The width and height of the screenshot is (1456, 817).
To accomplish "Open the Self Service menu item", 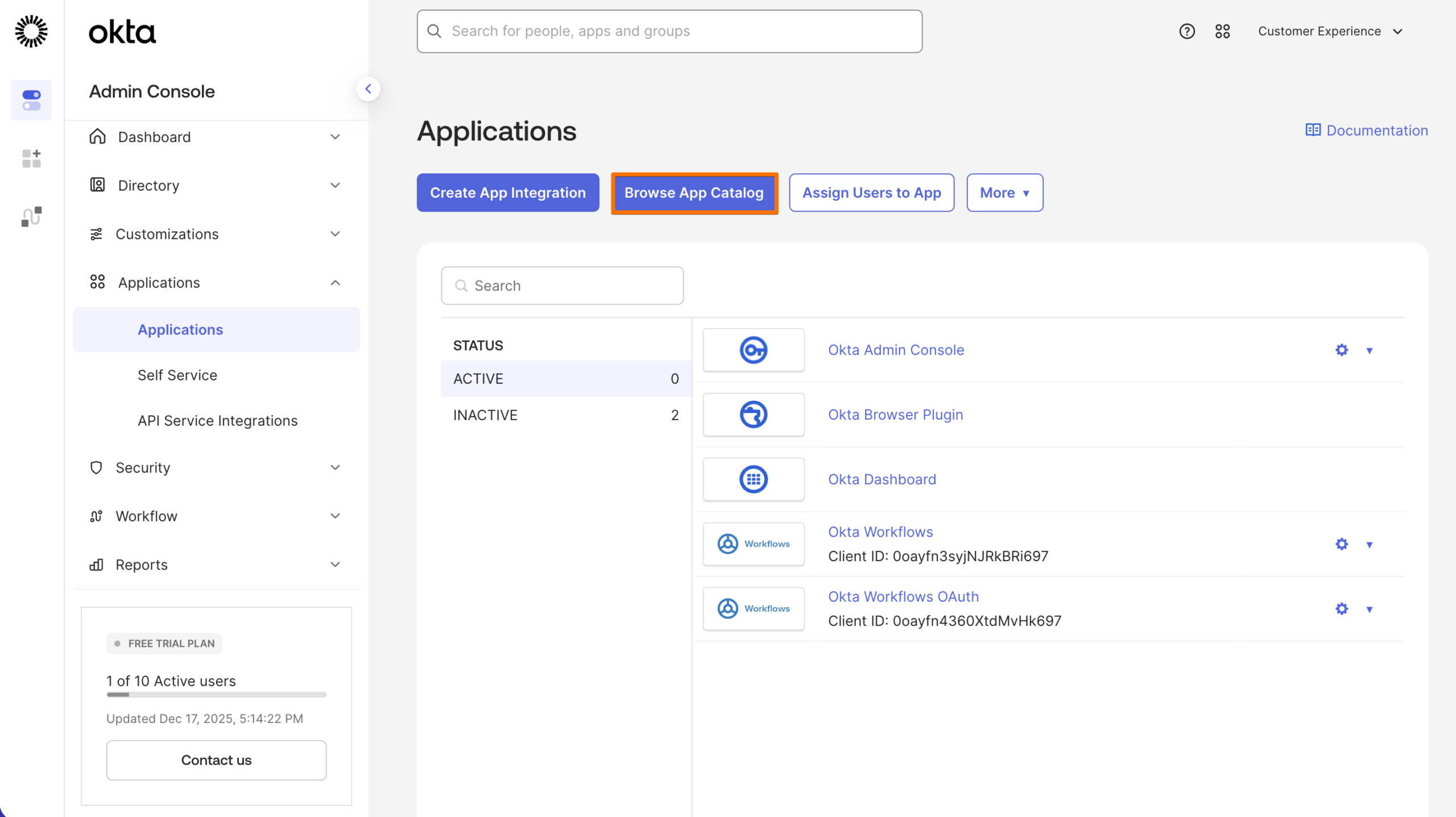I will coord(177,375).
